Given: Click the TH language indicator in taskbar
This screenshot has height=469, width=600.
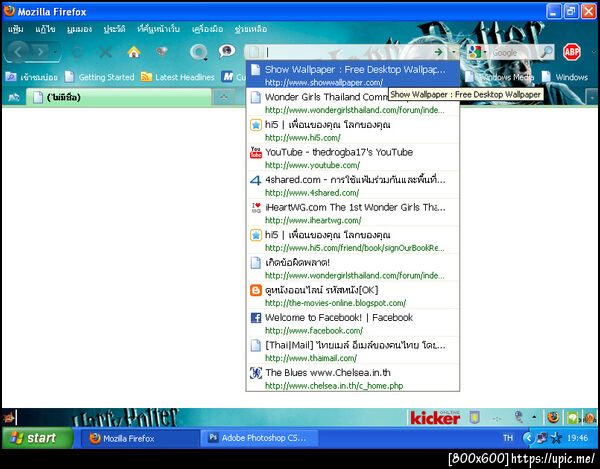Looking at the screenshot, I should [508, 438].
